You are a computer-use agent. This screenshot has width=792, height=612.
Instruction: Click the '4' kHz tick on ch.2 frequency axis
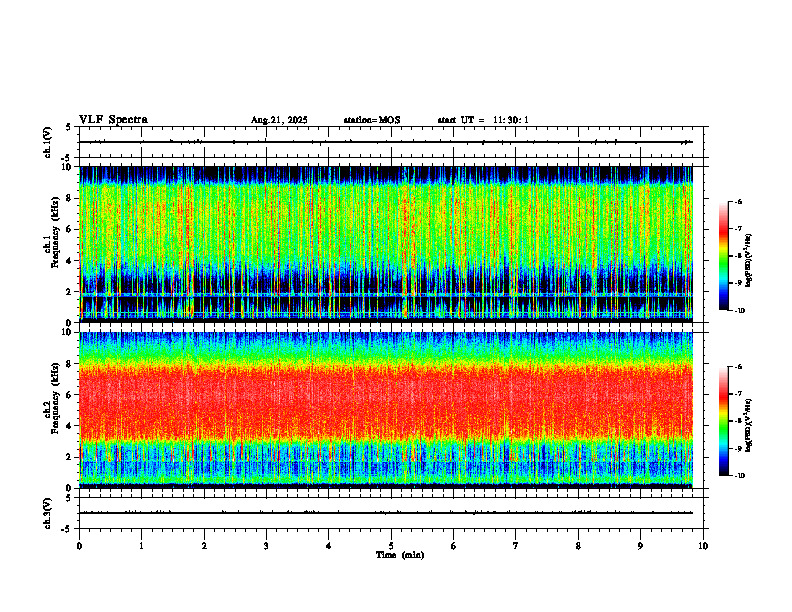pos(70,426)
